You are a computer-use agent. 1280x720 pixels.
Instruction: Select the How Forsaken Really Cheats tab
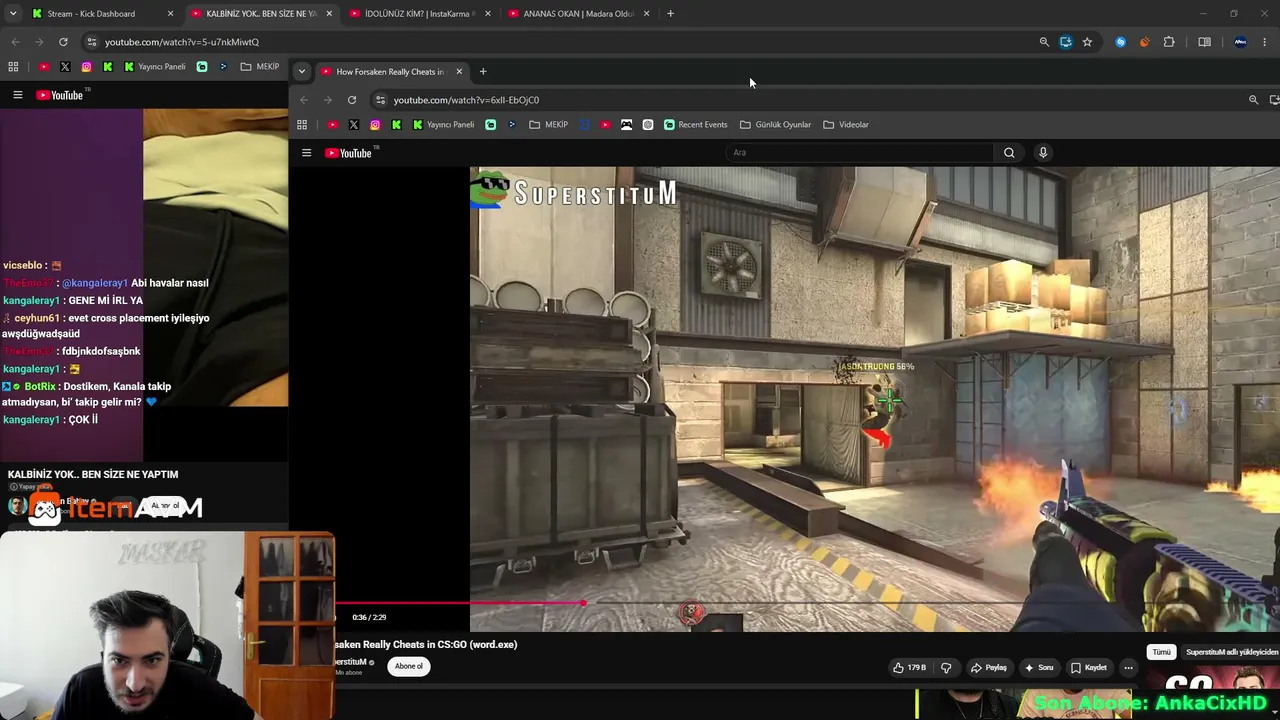pos(390,72)
